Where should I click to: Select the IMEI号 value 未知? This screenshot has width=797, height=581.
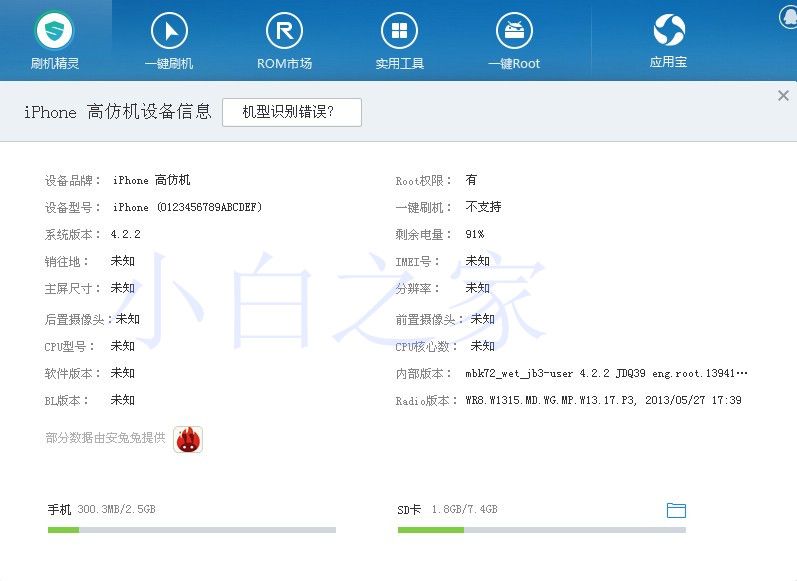click(x=477, y=261)
